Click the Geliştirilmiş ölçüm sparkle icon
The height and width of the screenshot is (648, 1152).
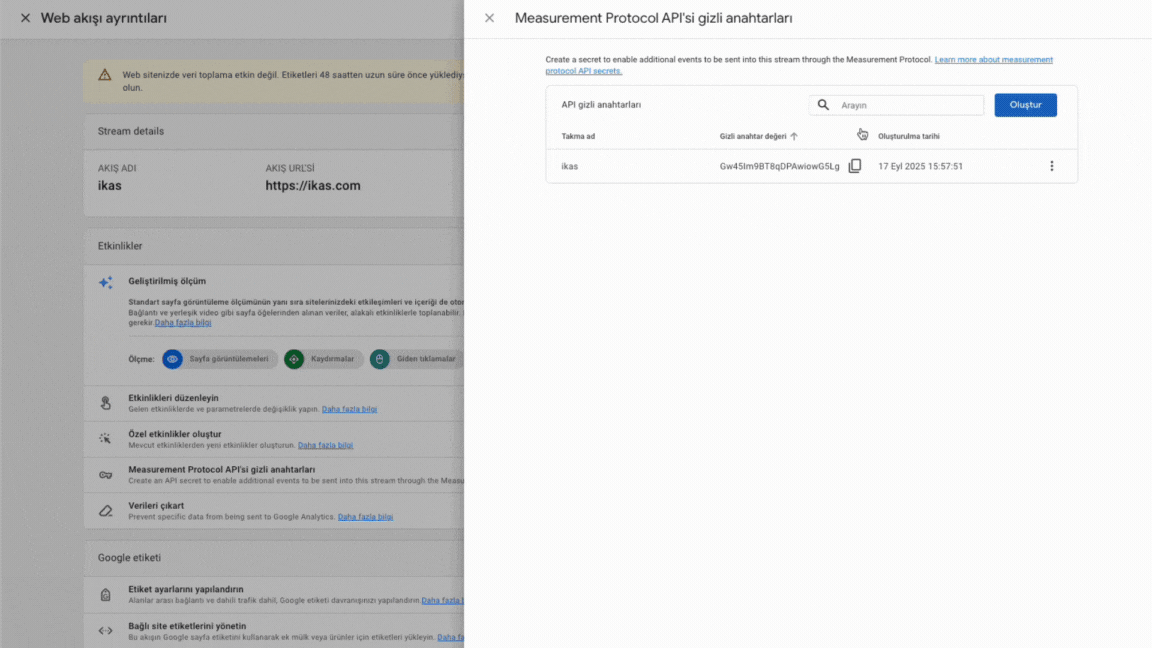[105, 283]
